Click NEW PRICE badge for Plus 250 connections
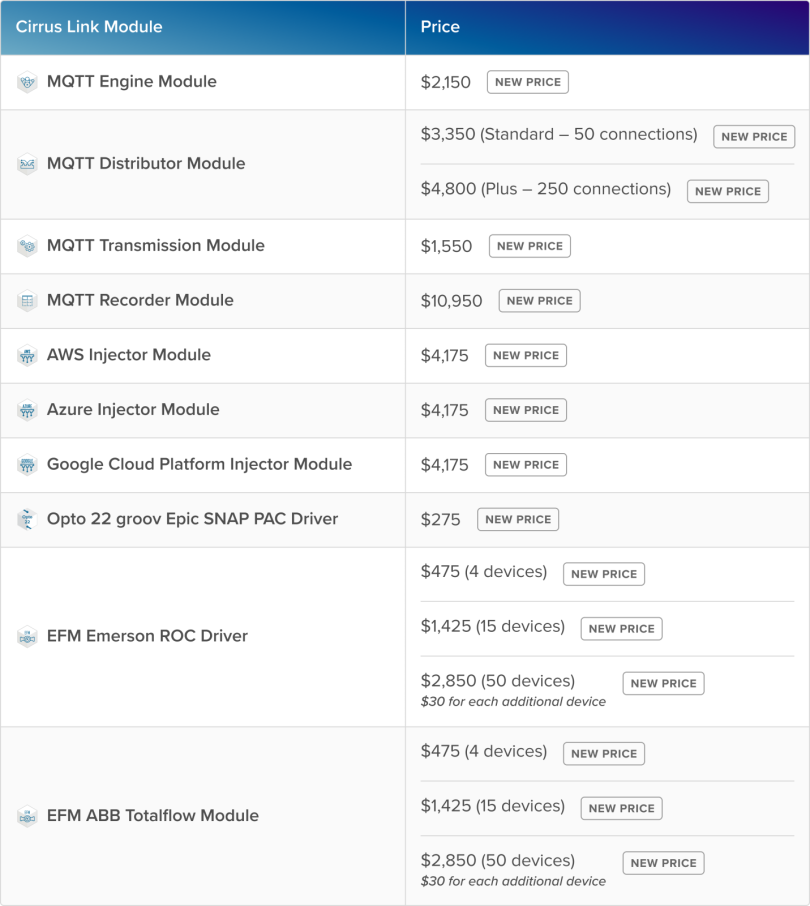The image size is (810, 906). 728,191
